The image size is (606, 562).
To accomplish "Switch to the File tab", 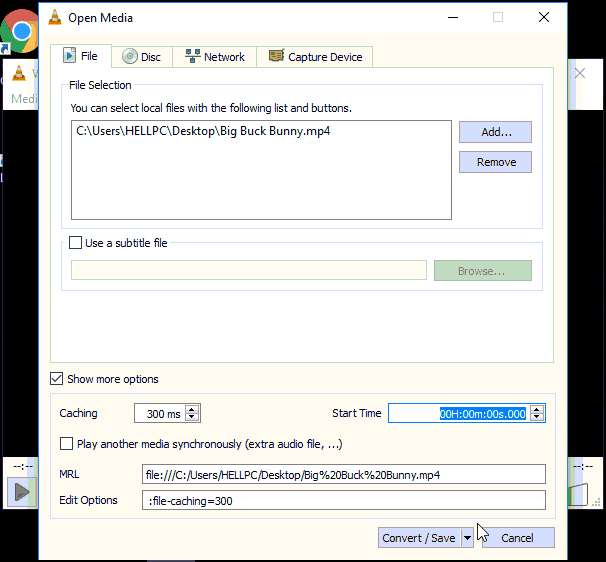I will [81, 56].
